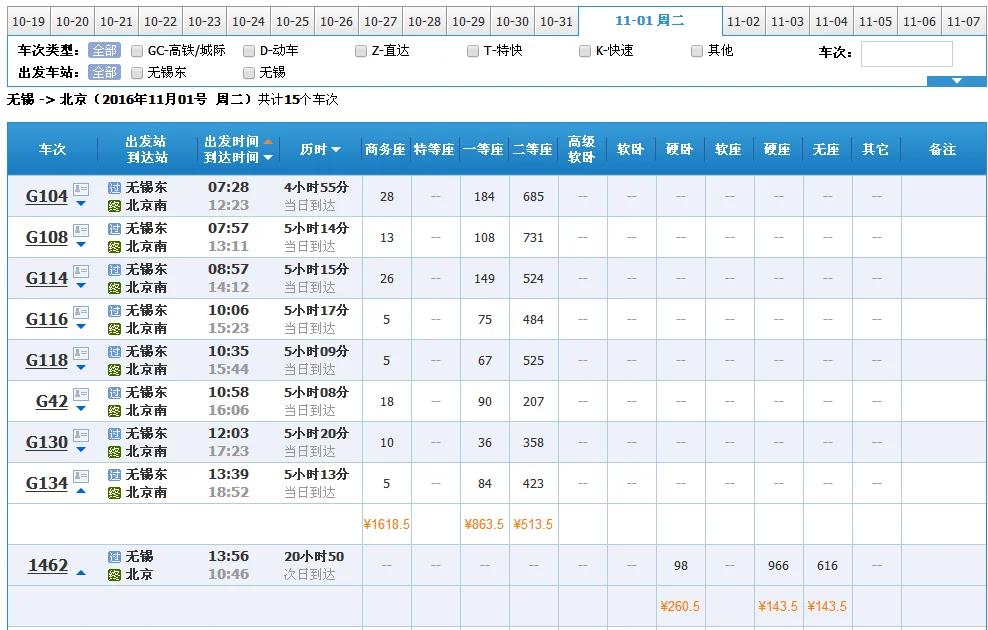The height and width of the screenshot is (630, 988).
Task: Click the 终 icon next to 北京 for train 1462
Action: pos(113,573)
